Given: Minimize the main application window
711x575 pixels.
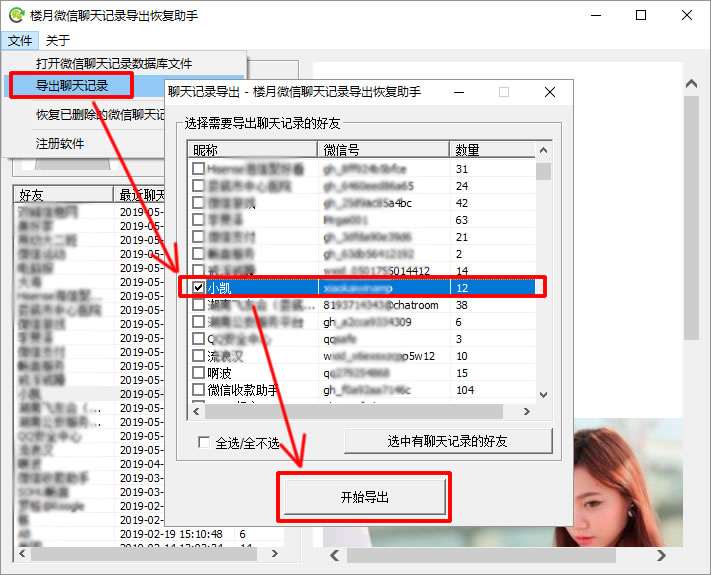Looking at the screenshot, I should coord(596,15).
